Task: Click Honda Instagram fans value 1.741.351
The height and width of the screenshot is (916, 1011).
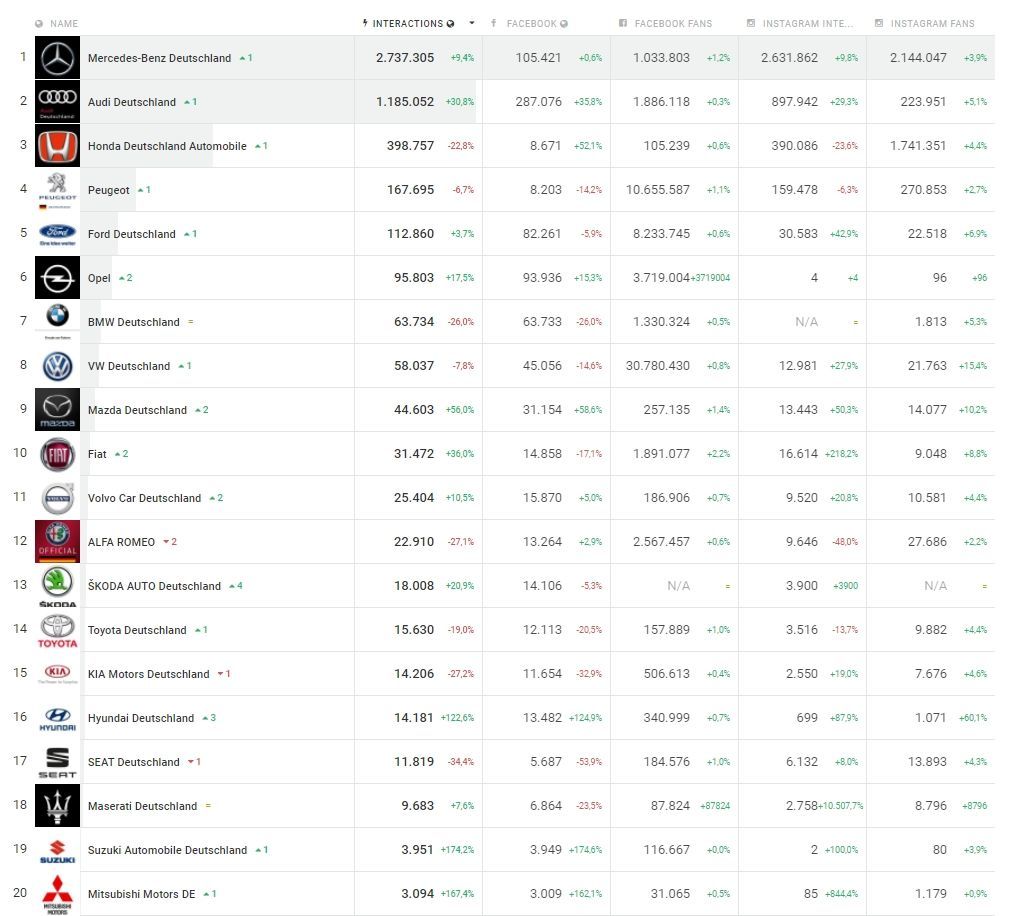Action: tap(918, 146)
